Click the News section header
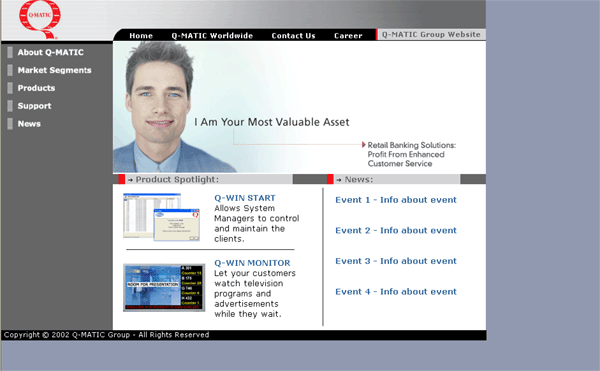This screenshot has width=600, height=371. coord(359,179)
